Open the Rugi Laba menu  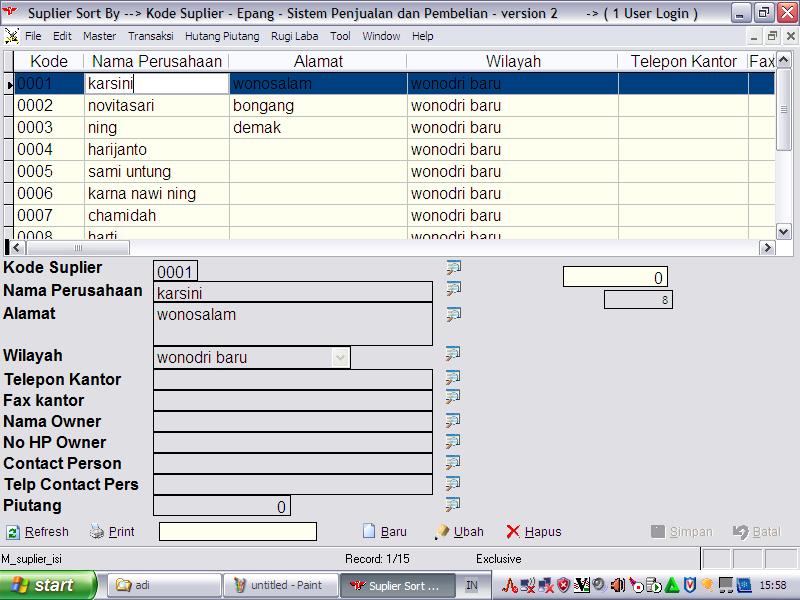(295, 36)
